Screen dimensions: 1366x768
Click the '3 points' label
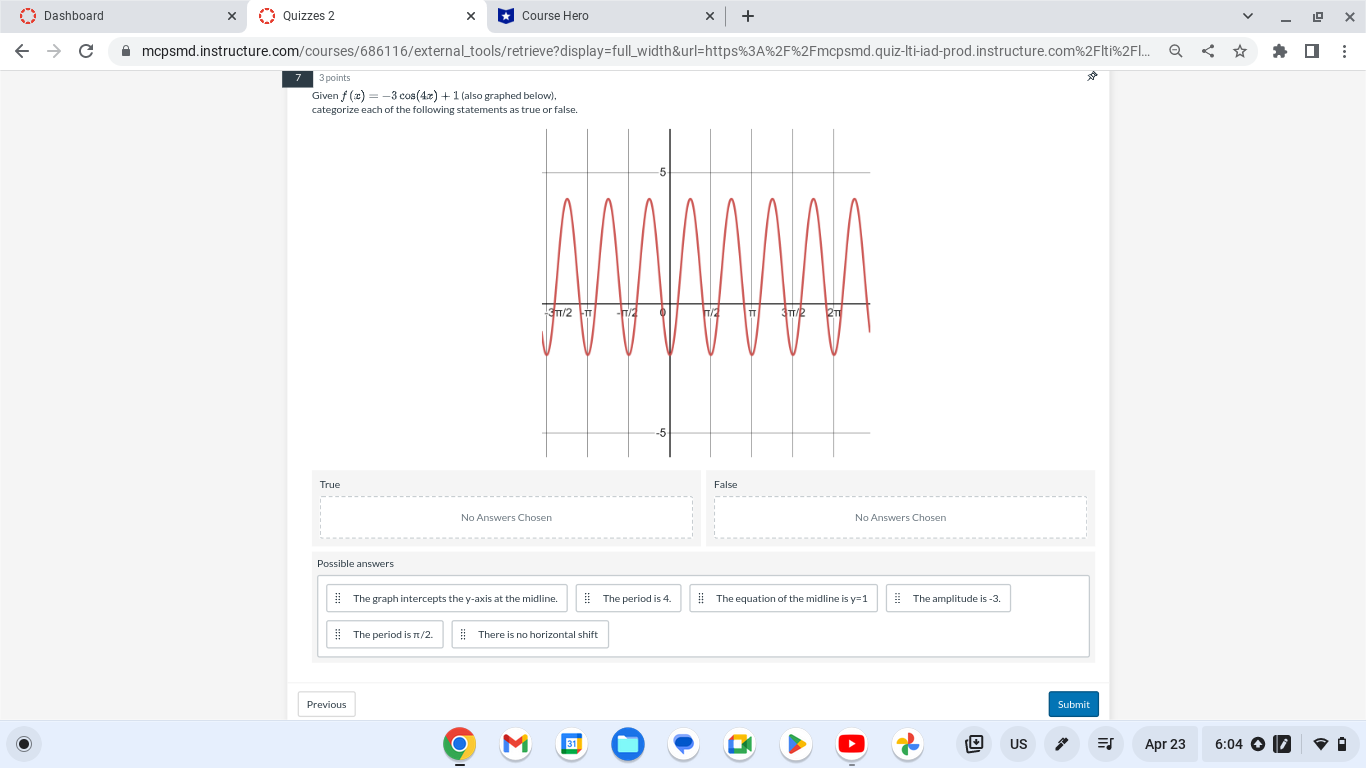(x=335, y=78)
